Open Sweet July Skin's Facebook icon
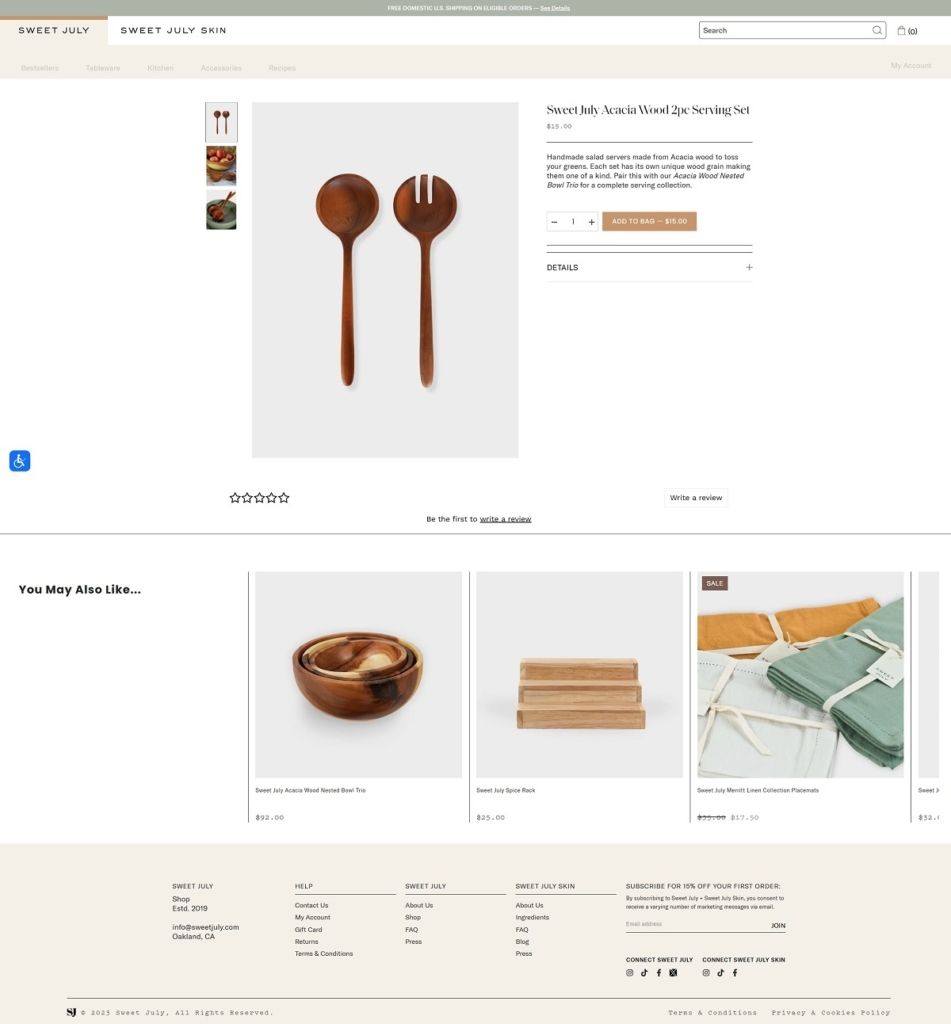The image size is (951, 1024). (735, 972)
